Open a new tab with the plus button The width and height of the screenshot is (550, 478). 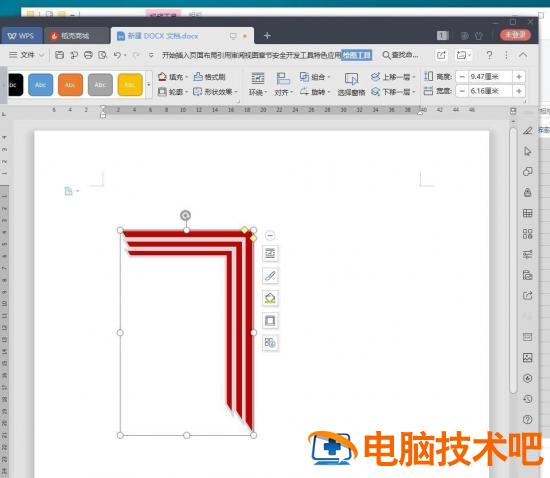coord(267,35)
